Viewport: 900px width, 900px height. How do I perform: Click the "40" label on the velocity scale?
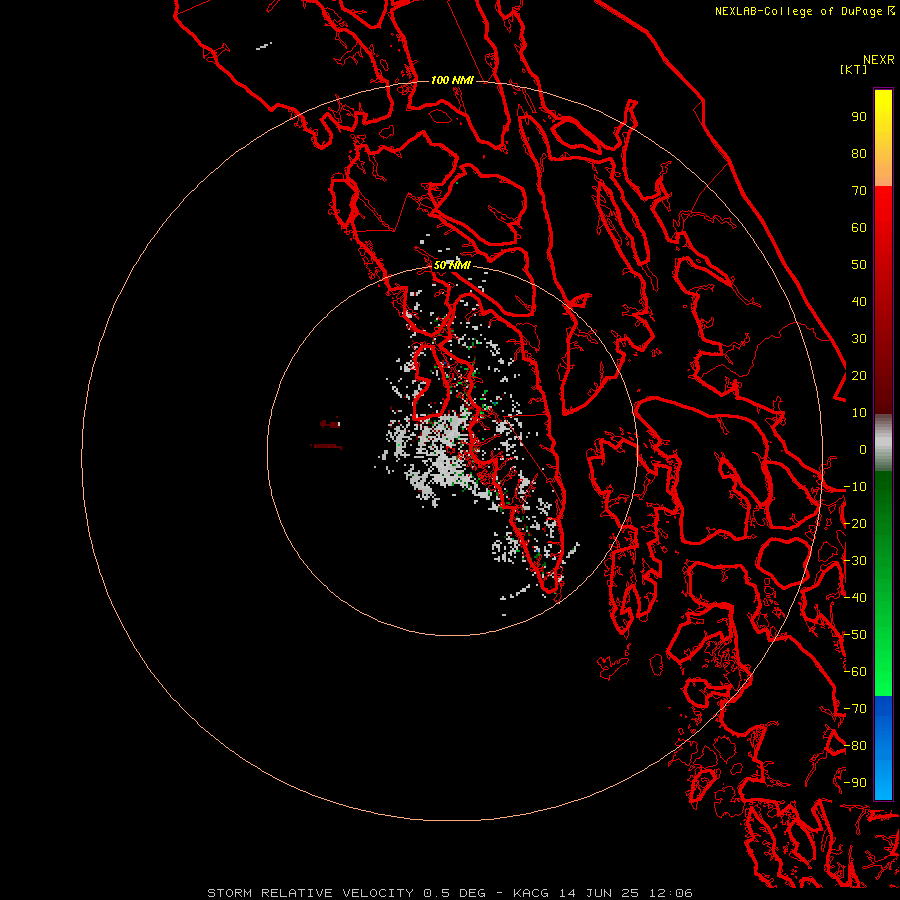click(x=859, y=302)
